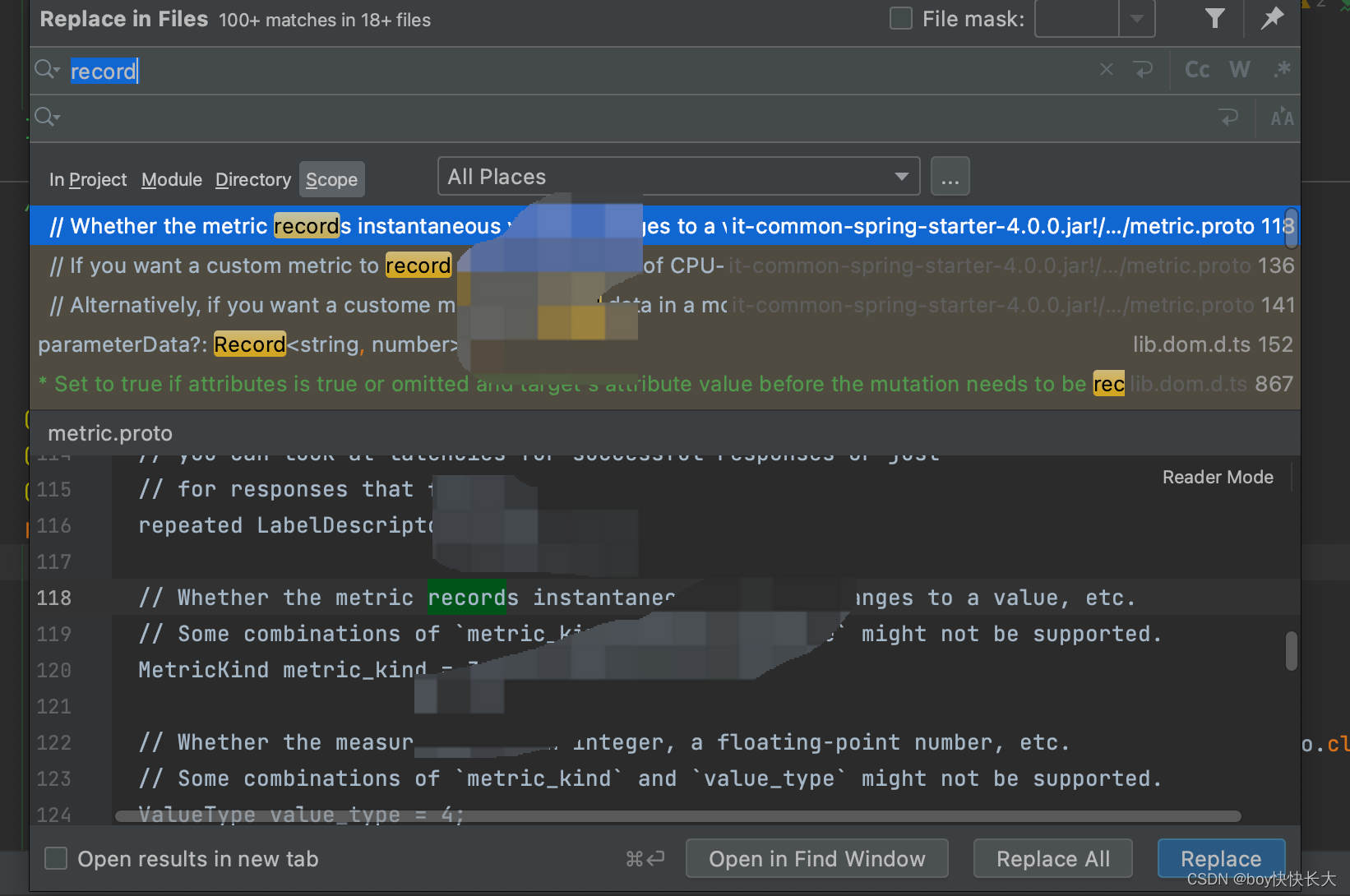Open scope editor ellipsis button
The width and height of the screenshot is (1350, 896).
click(x=950, y=177)
